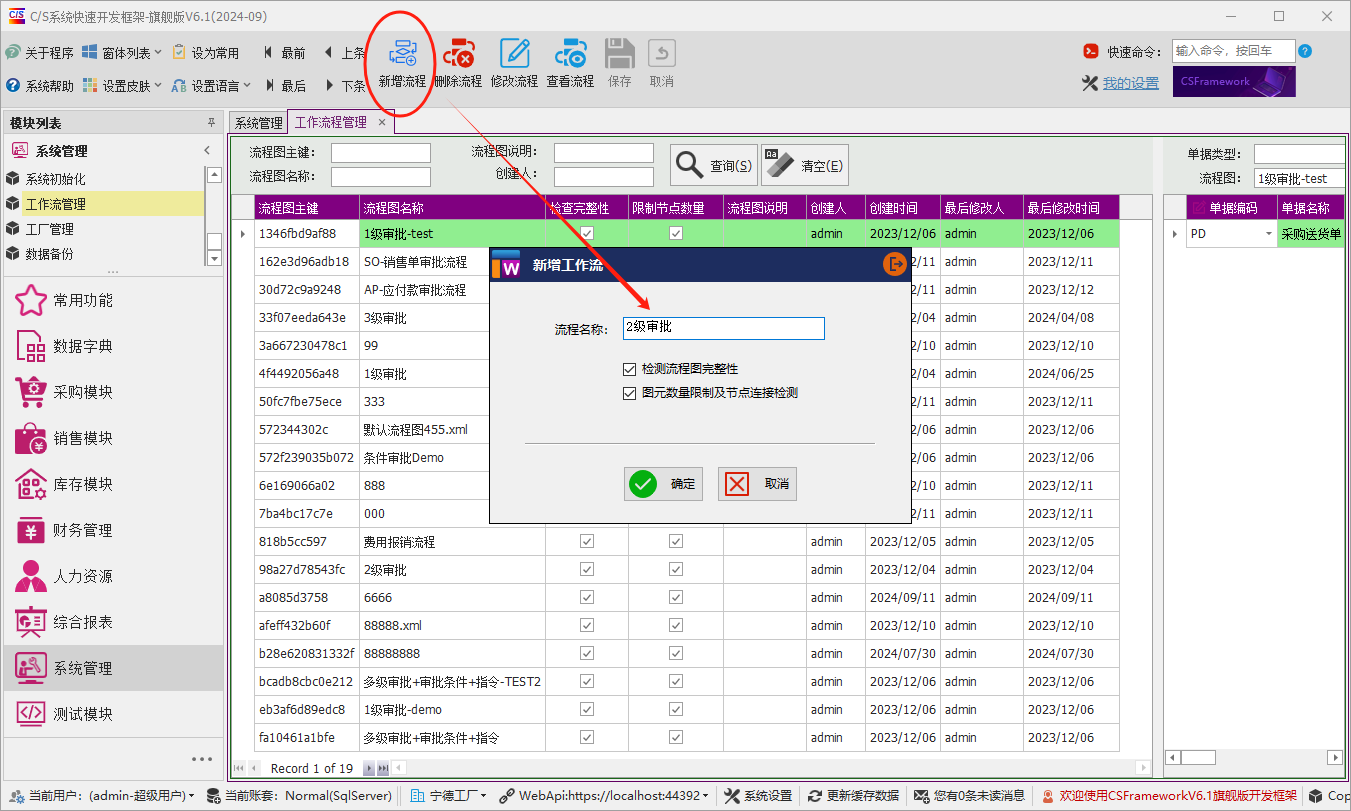Viewport: 1351px width, 811px height.
Task: Open the 常用功能 star module
Action: pos(114,300)
